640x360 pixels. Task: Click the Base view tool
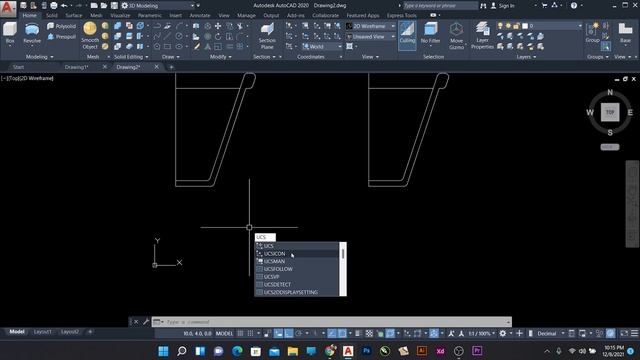click(x=625, y=33)
